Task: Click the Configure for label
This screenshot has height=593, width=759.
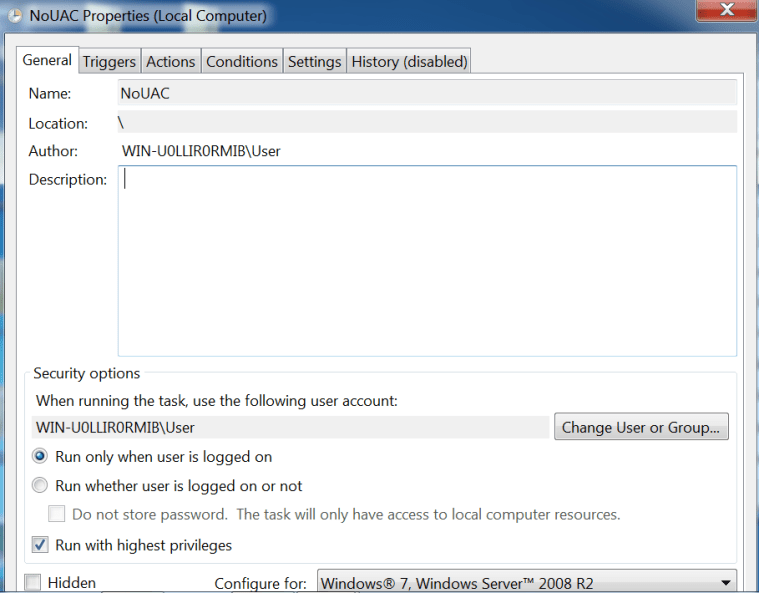Action: pyautogui.click(x=260, y=583)
